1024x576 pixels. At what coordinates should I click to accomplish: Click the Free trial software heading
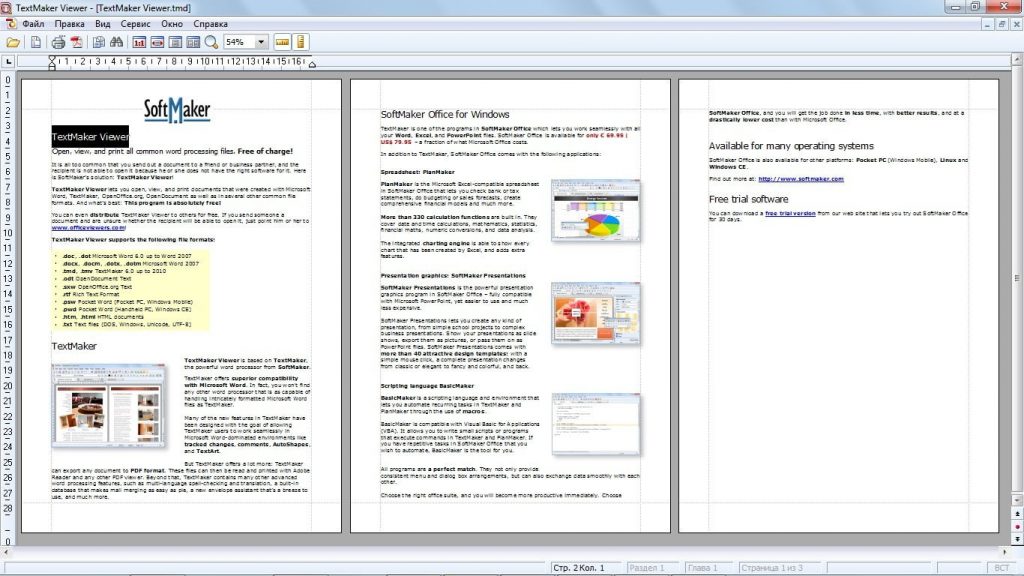(x=748, y=199)
